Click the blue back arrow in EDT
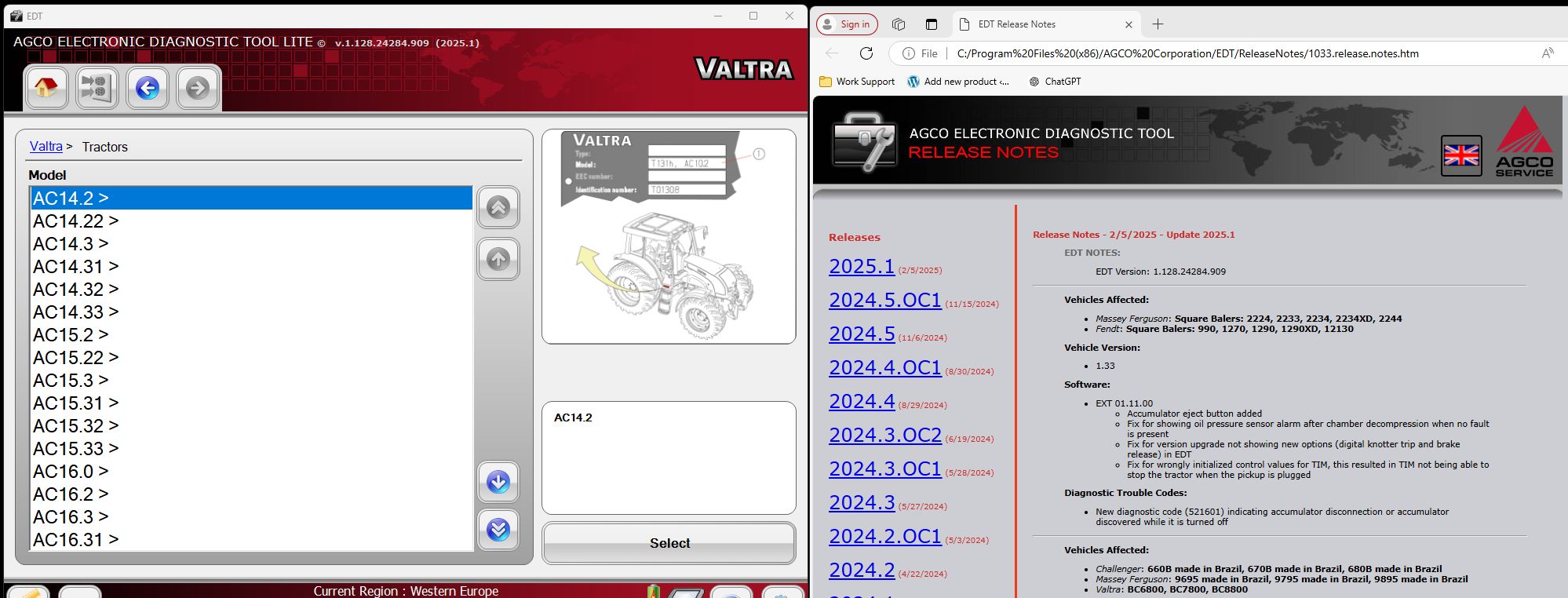 point(148,87)
